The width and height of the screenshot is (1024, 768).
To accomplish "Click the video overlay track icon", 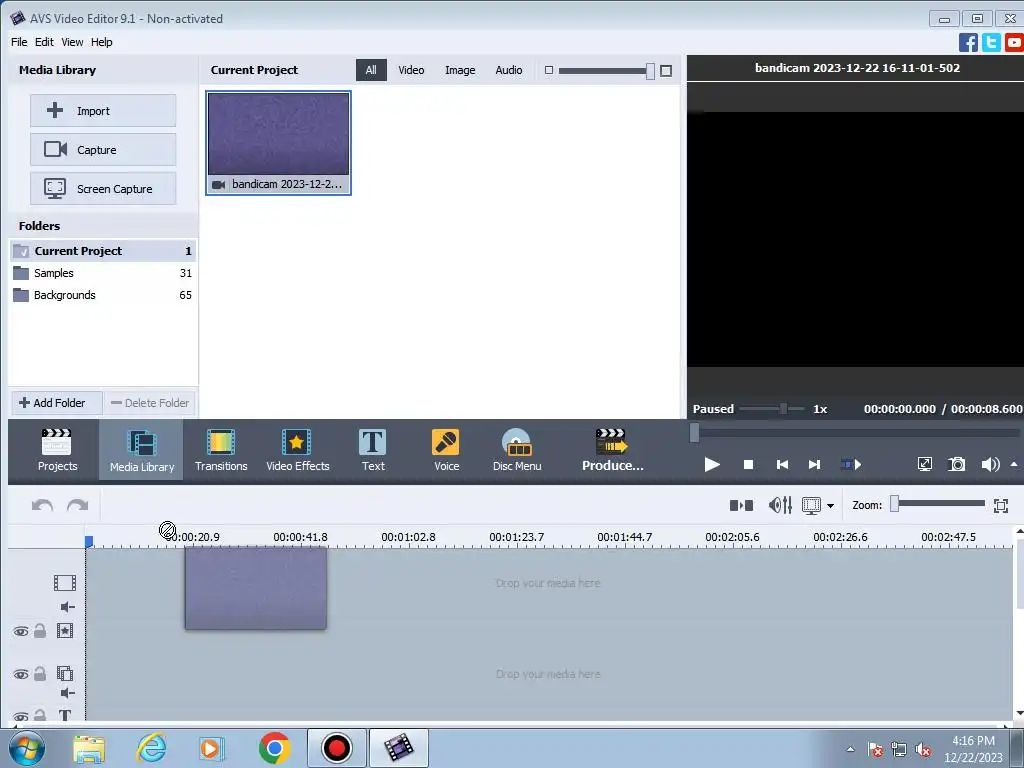I will coord(65,673).
